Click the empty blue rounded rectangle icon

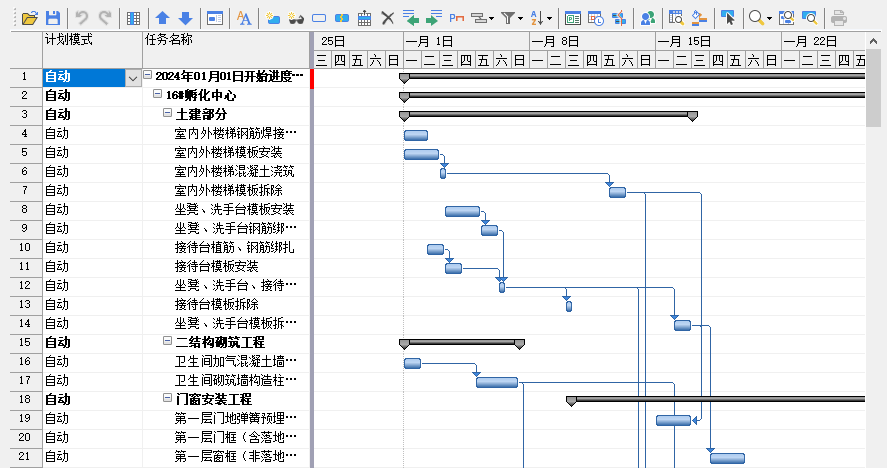tap(319, 18)
